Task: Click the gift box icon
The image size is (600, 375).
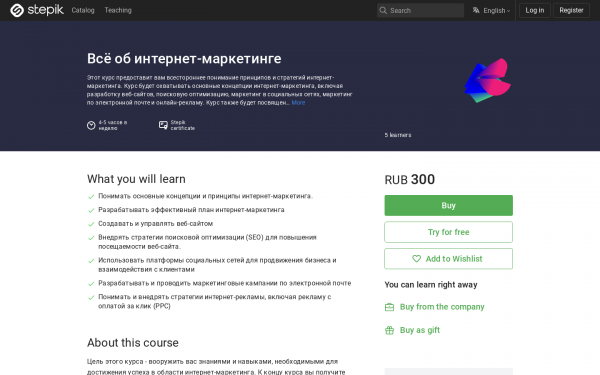Action: [x=390, y=330]
